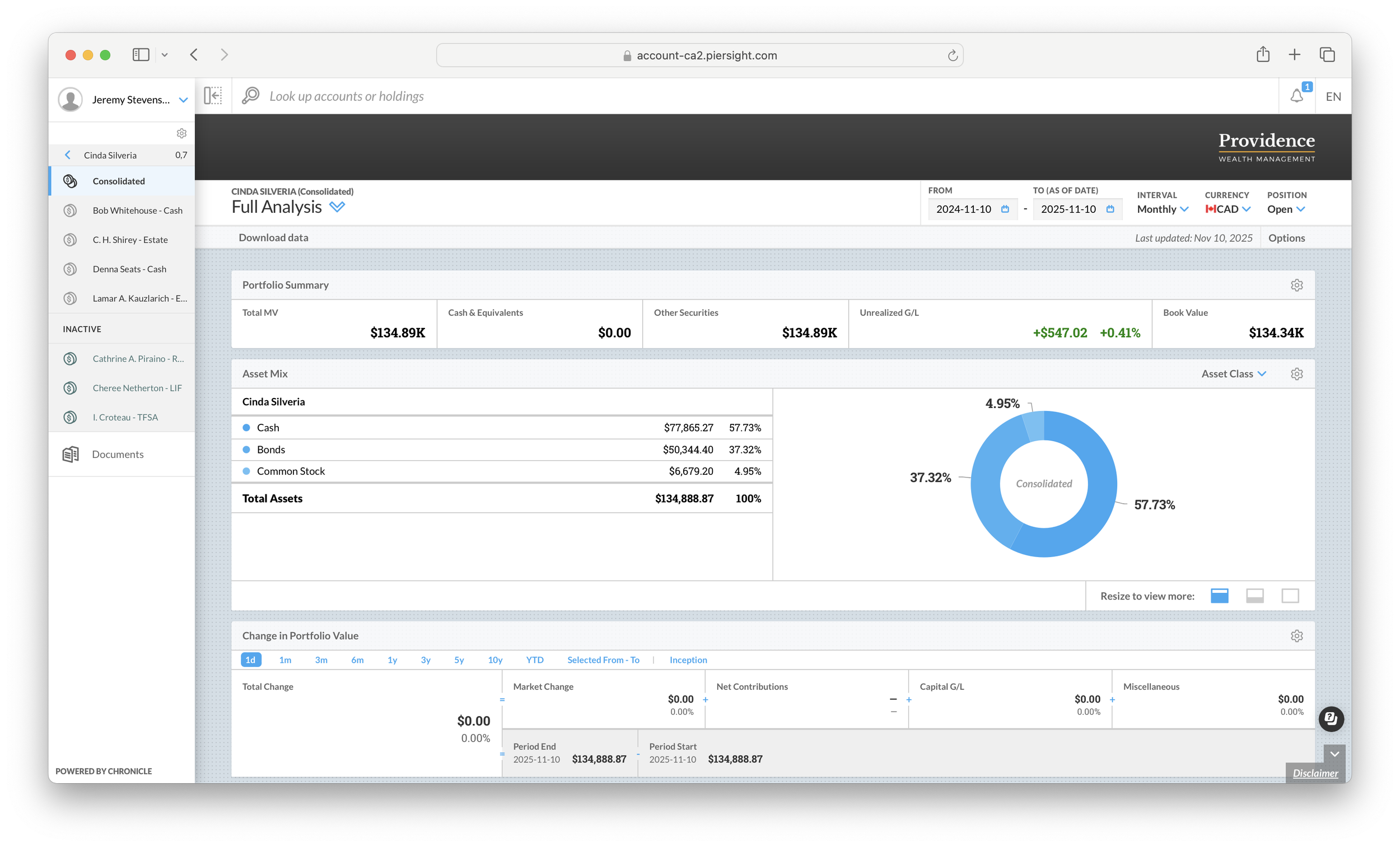The width and height of the screenshot is (1400, 847).
Task: Select the smallest resize view option
Action: click(x=1219, y=595)
